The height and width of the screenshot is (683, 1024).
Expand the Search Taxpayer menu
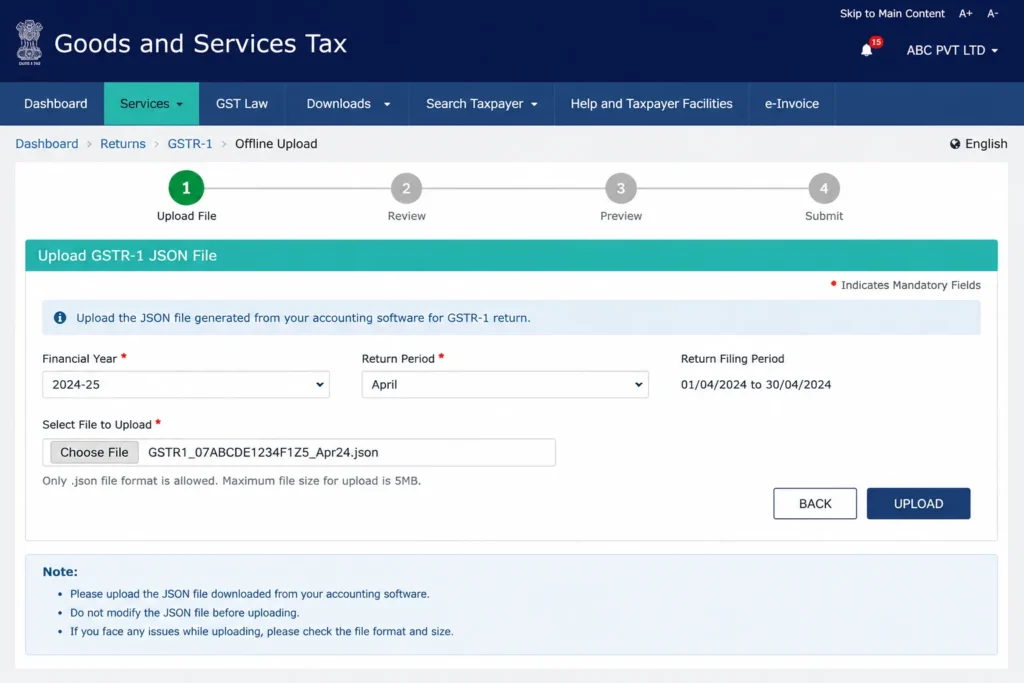[481, 104]
